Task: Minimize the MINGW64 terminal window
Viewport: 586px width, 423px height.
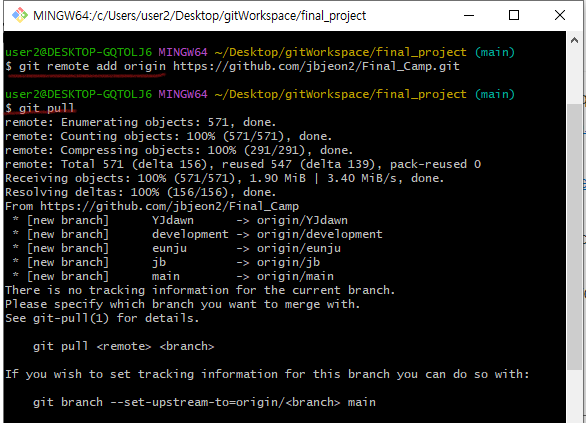Action: tap(469, 15)
